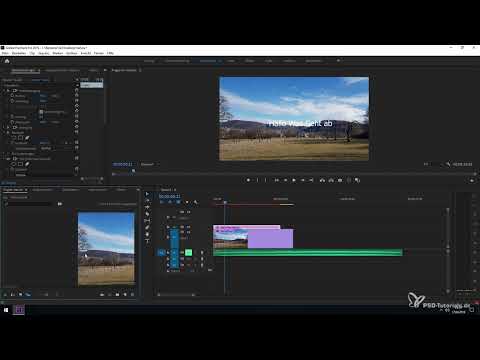Toggle the green Mute button on A1
The width and height of the screenshot is (480, 360).
pyautogui.click(x=188, y=252)
